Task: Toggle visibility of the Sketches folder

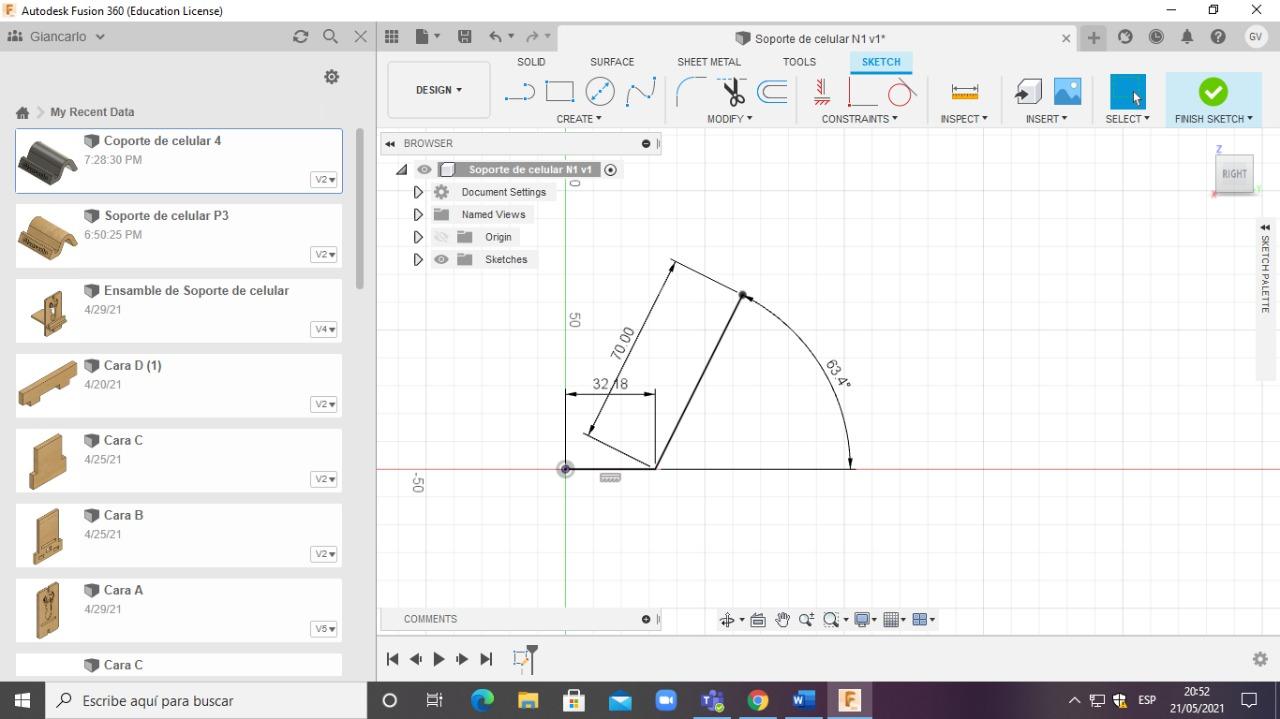Action: [x=441, y=259]
